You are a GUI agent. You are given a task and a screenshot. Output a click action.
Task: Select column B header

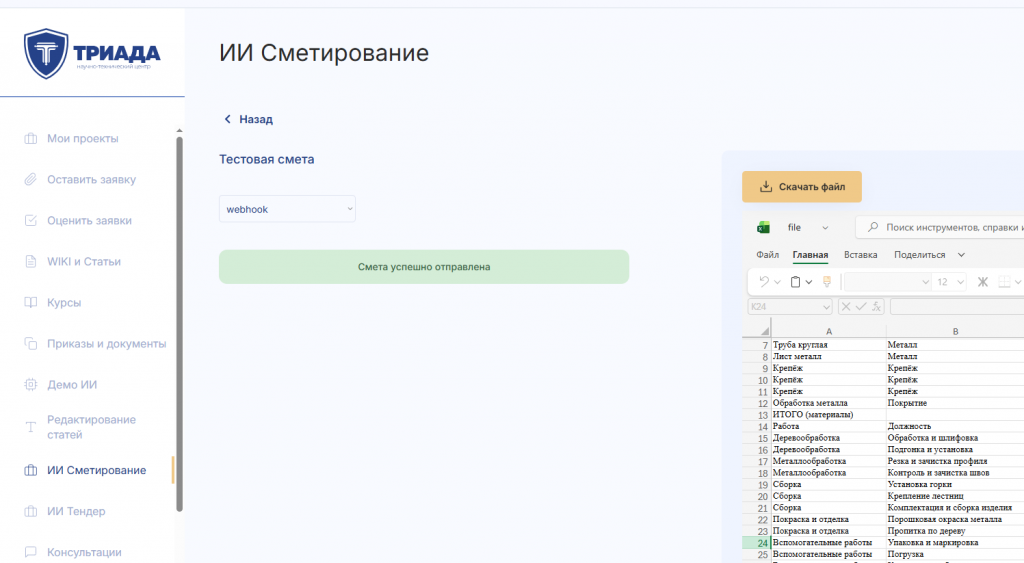point(955,331)
